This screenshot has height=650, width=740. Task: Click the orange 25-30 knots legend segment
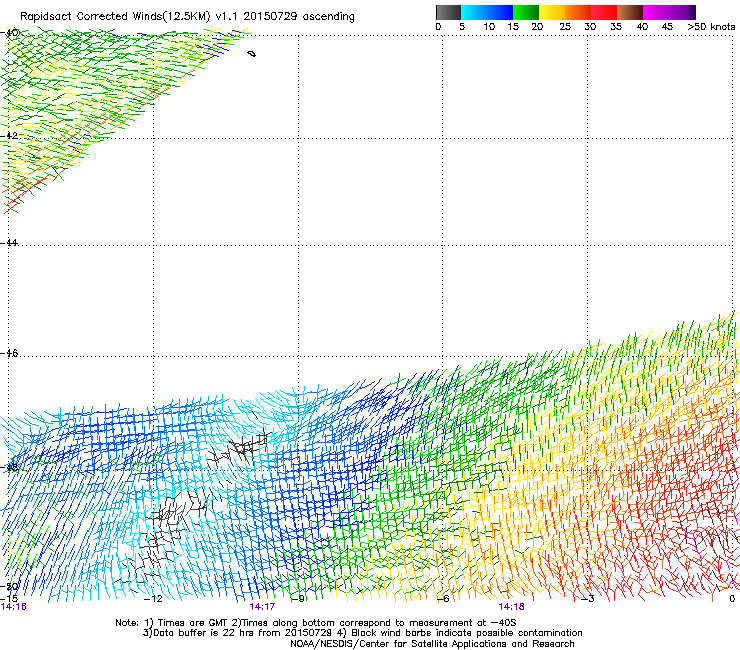tap(578, 12)
